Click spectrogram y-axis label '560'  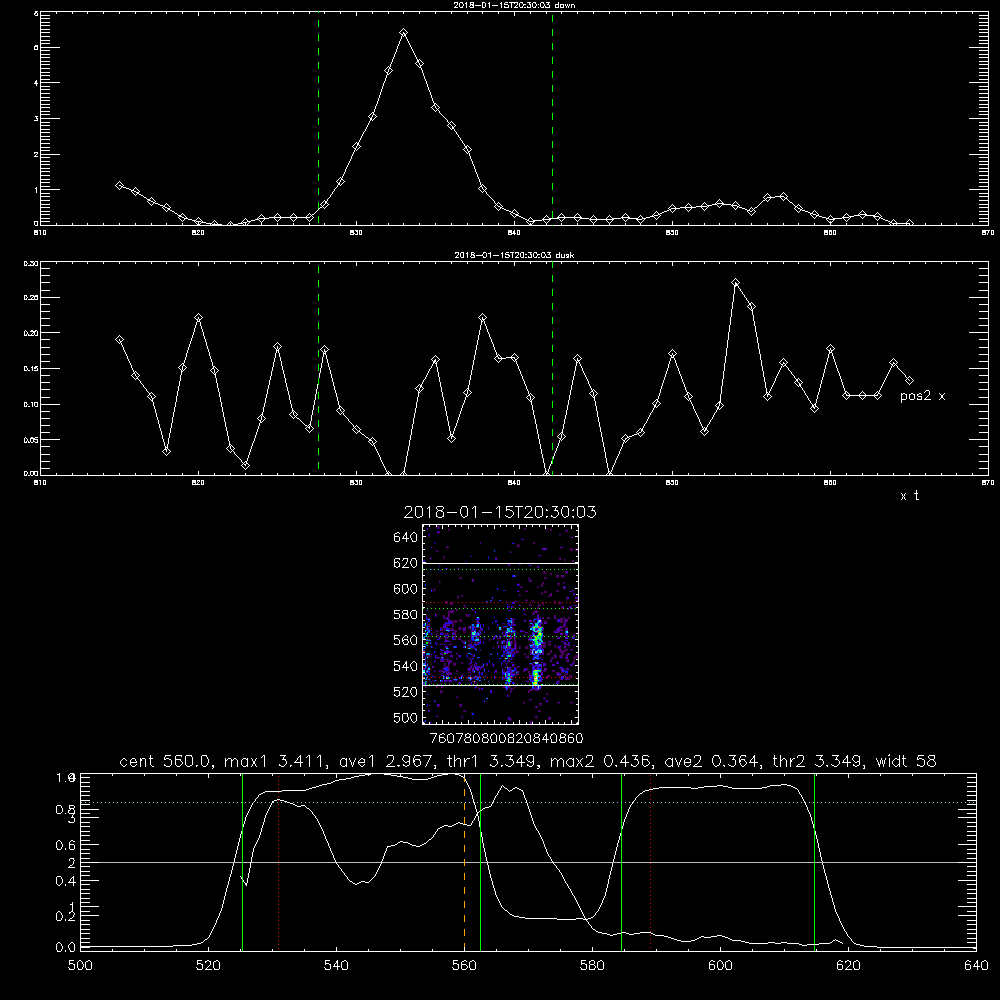(x=405, y=640)
